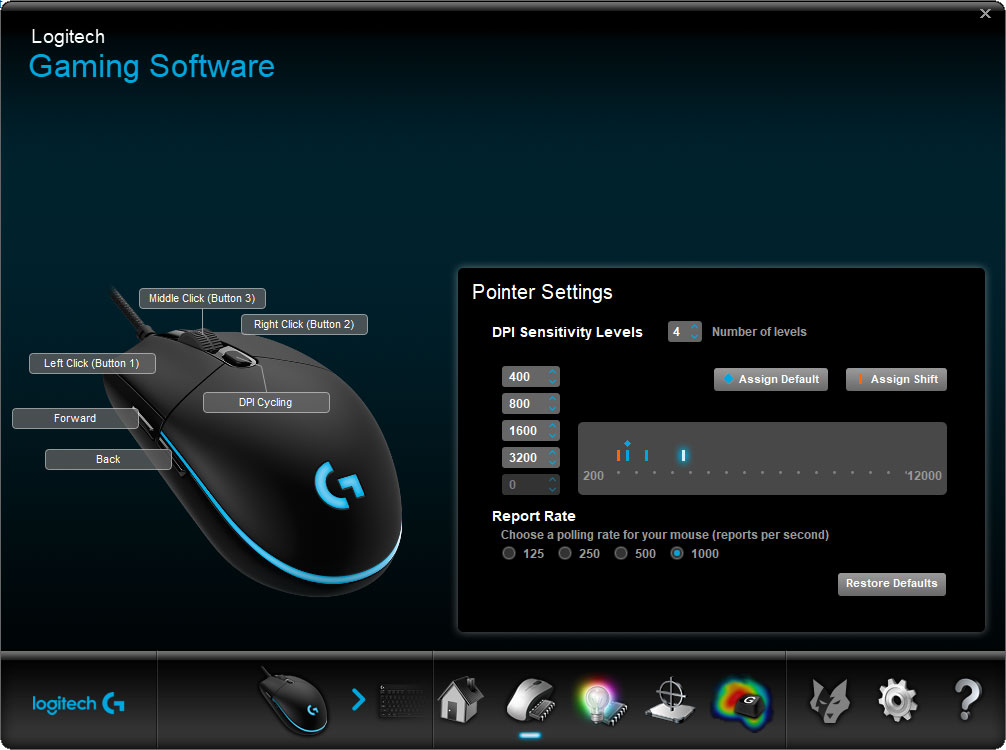Viewport: 1006px width, 750px height.
Task: Open input analysis heat map icon
Action: [x=742, y=703]
